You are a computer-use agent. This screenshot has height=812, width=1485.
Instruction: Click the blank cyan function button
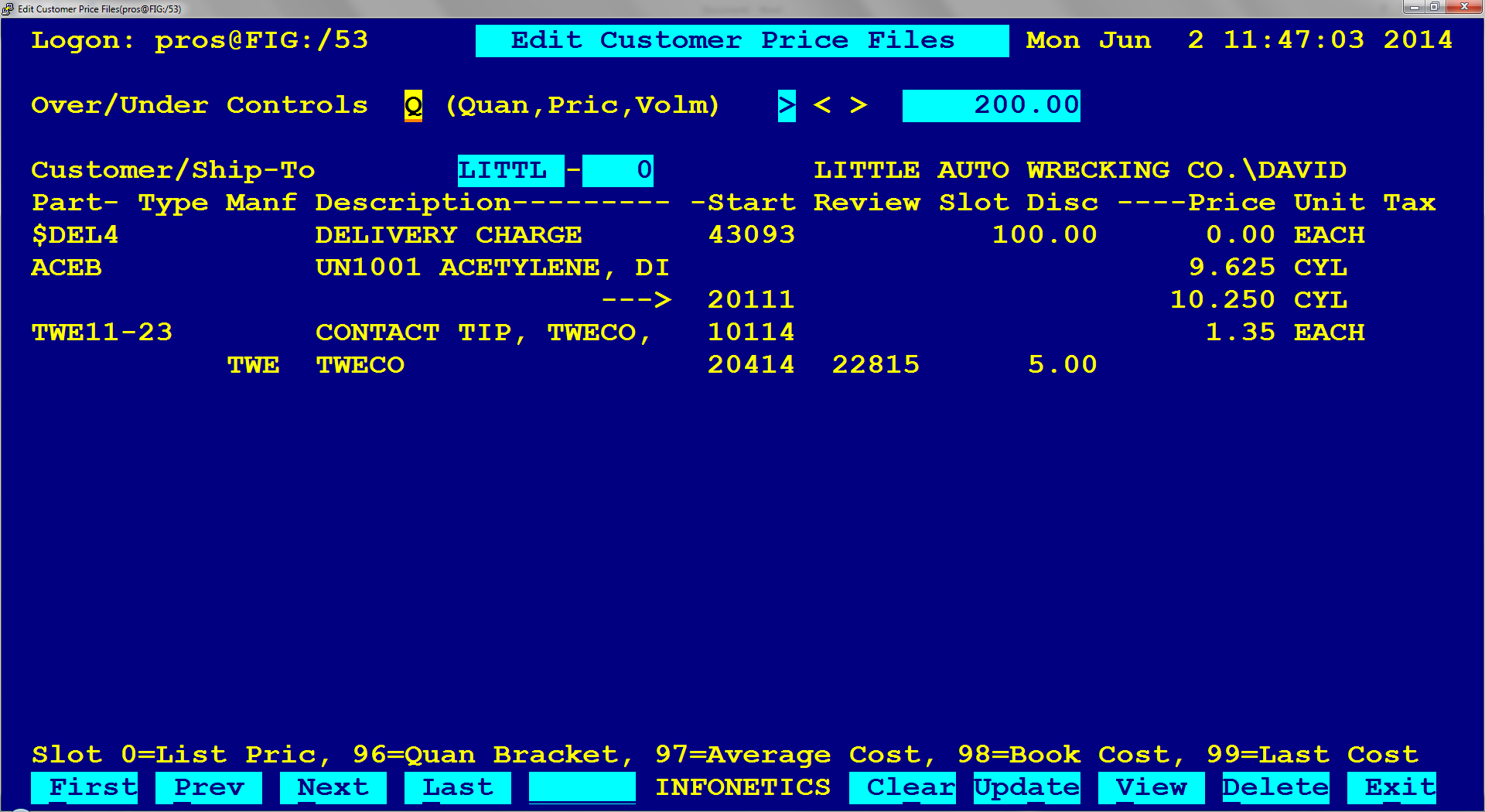582,787
